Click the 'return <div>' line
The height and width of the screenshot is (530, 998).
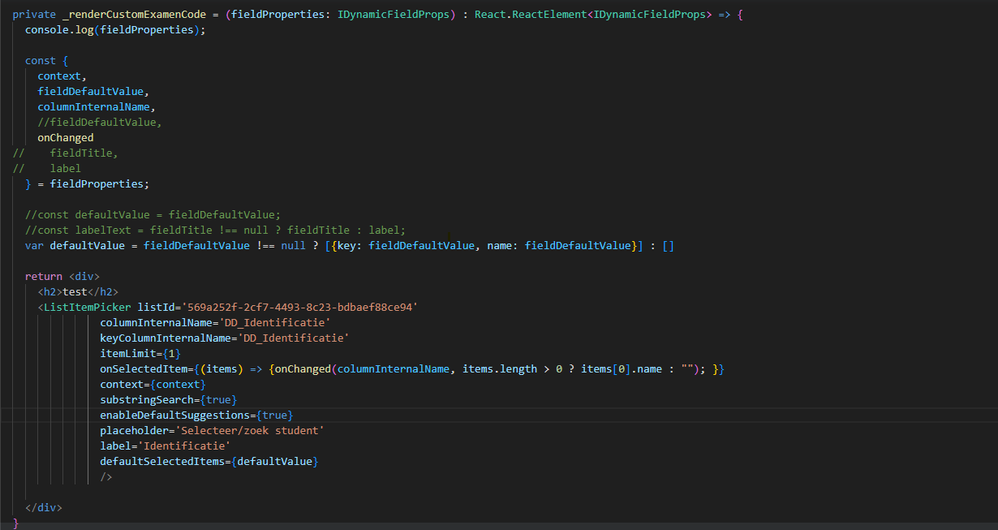pyautogui.click(x=62, y=276)
